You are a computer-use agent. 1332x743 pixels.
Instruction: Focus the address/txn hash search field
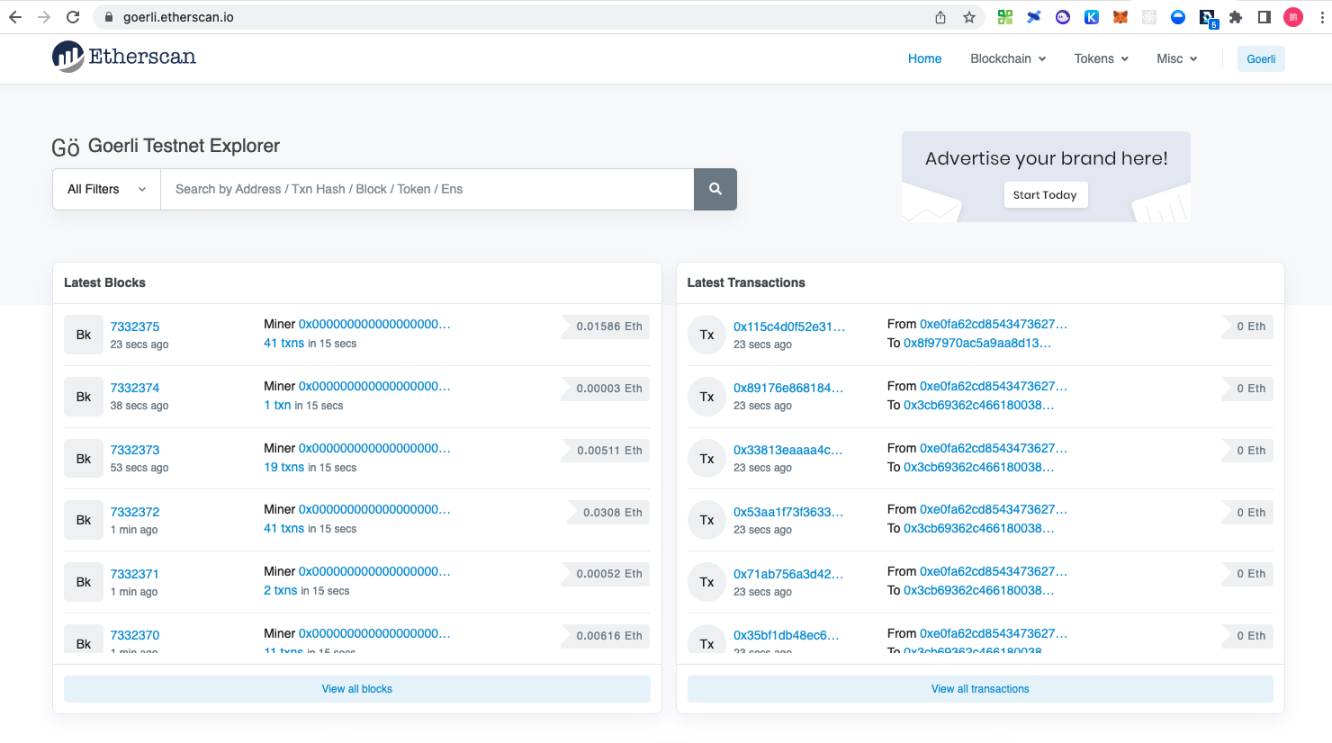[x=427, y=189]
